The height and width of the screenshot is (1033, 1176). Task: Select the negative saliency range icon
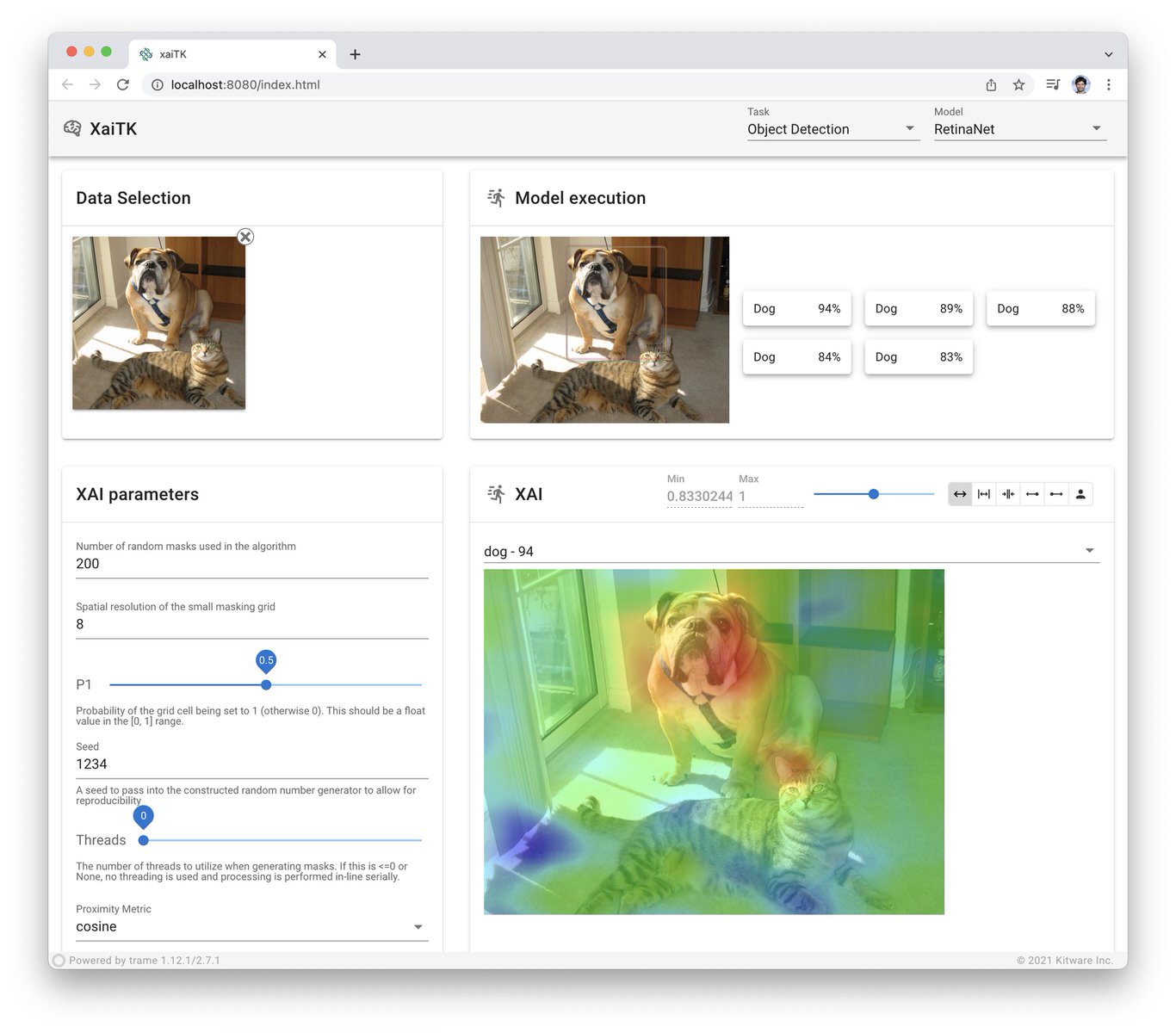[x=1032, y=494]
